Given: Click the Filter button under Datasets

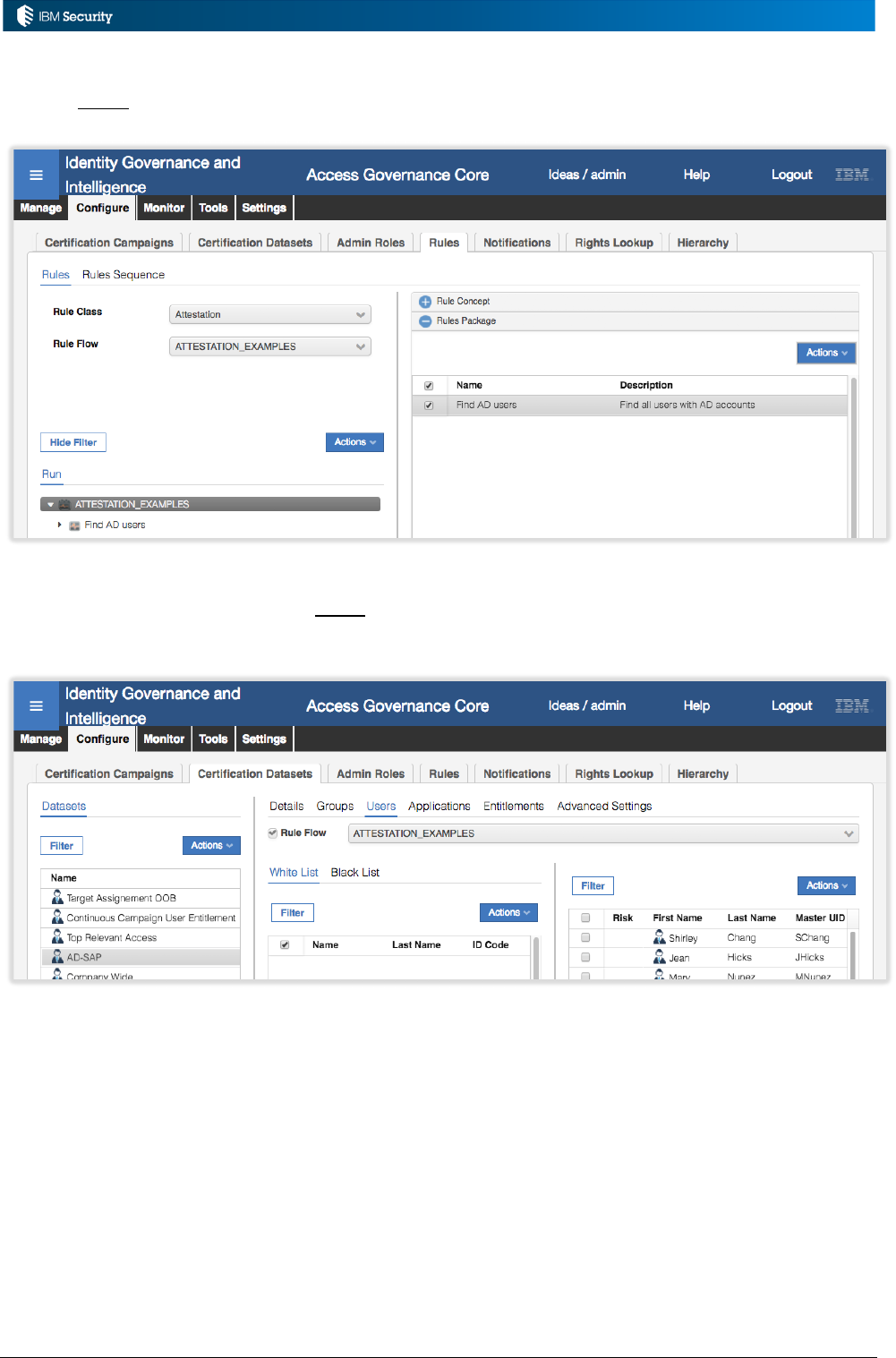Looking at the screenshot, I should [x=62, y=846].
